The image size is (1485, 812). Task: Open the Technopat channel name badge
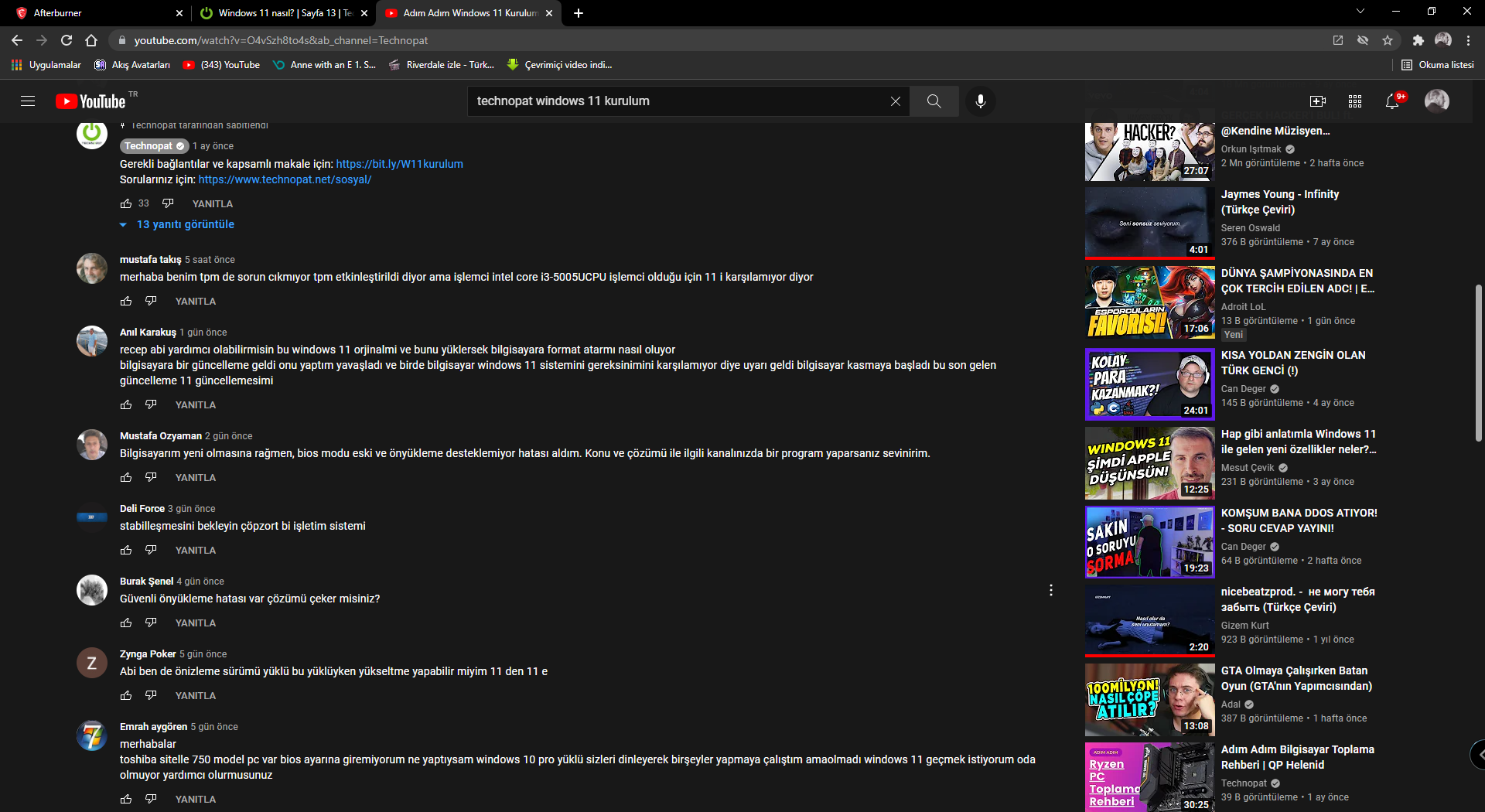pyautogui.click(x=155, y=146)
